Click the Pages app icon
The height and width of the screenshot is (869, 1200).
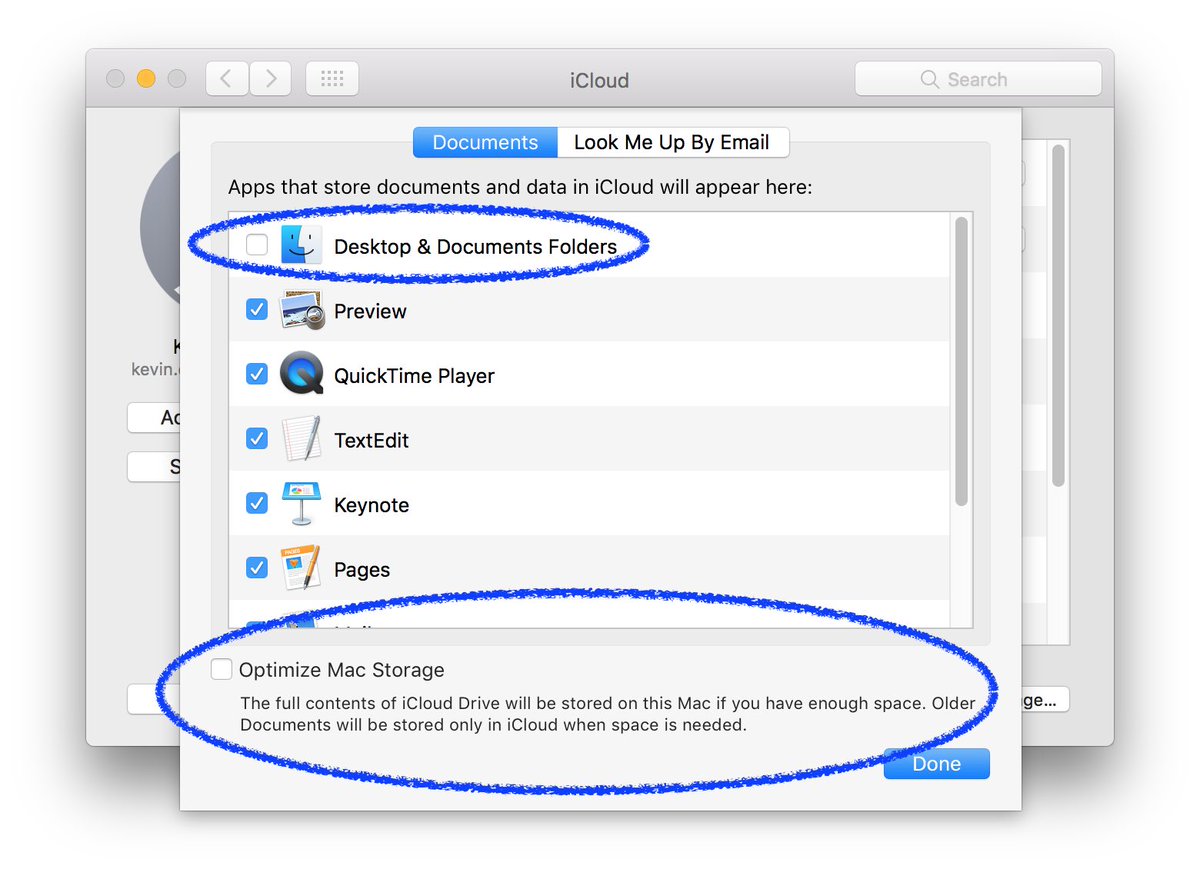301,568
